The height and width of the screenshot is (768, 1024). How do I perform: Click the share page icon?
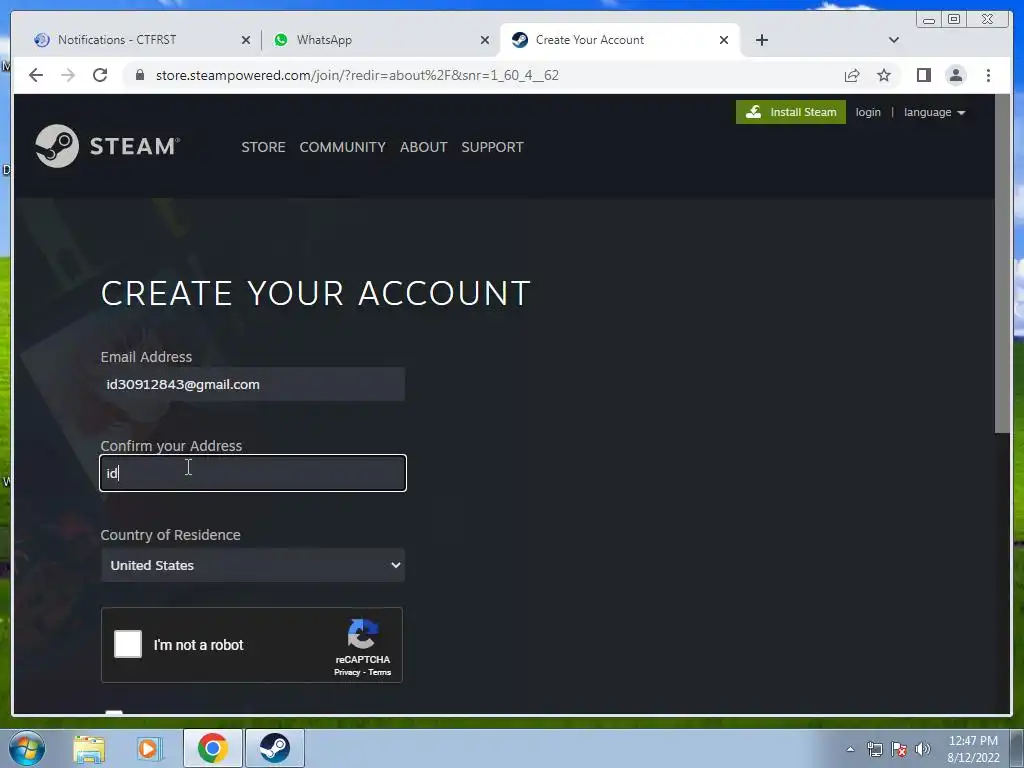tap(852, 75)
